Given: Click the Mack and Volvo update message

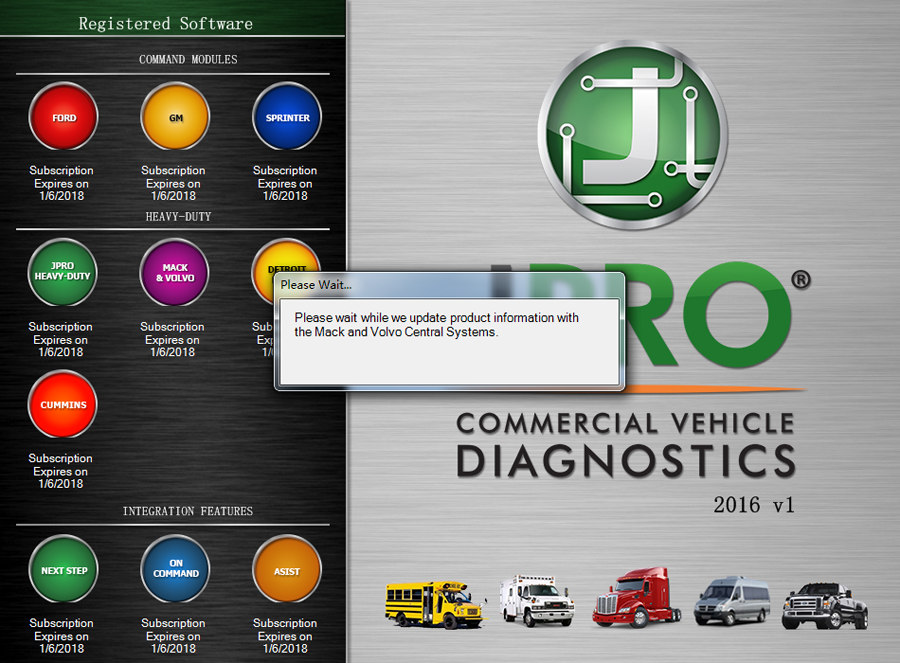Looking at the screenshot, I should click(x=436, y=325).
